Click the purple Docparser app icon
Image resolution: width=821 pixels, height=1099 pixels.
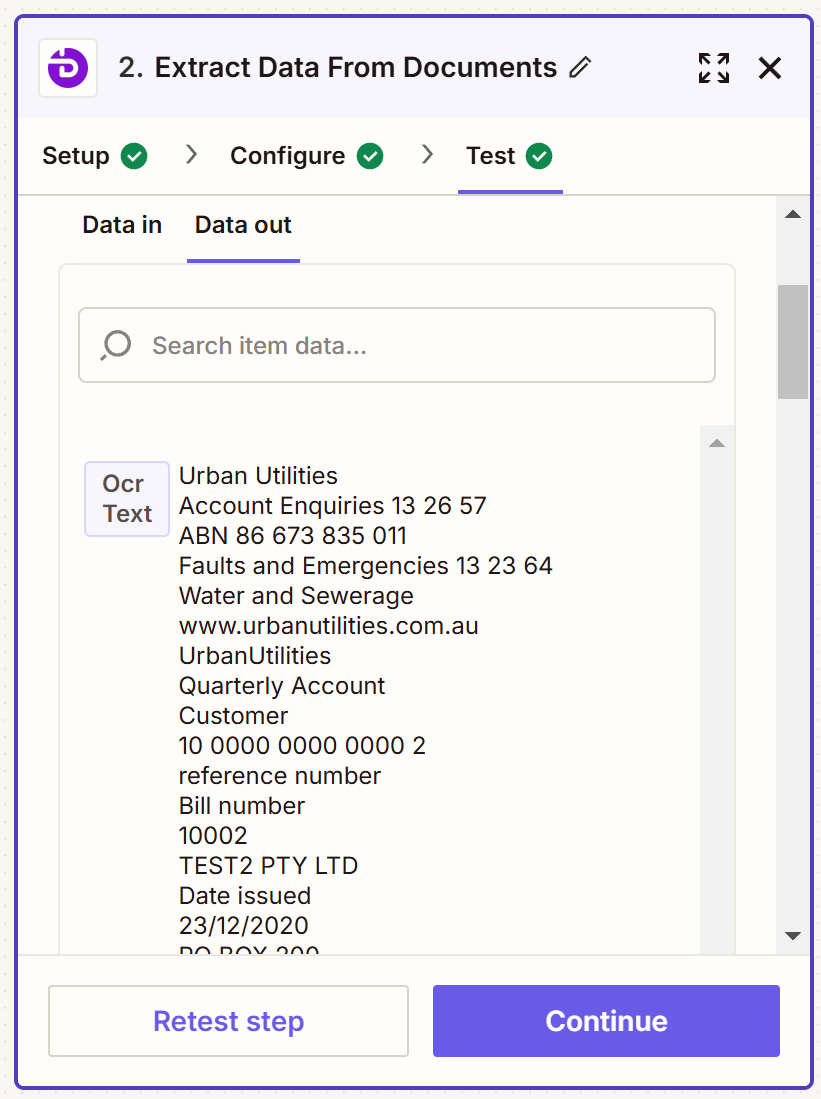click(x=68, y=68)
